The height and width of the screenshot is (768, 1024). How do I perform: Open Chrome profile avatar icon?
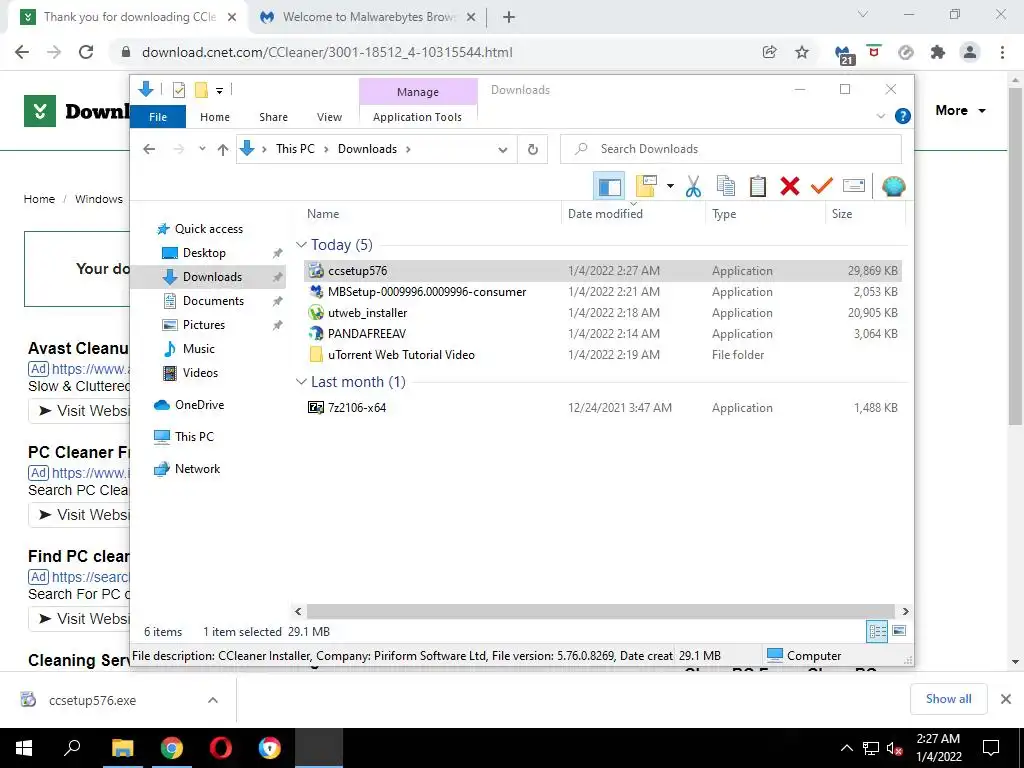coord(970,52)
